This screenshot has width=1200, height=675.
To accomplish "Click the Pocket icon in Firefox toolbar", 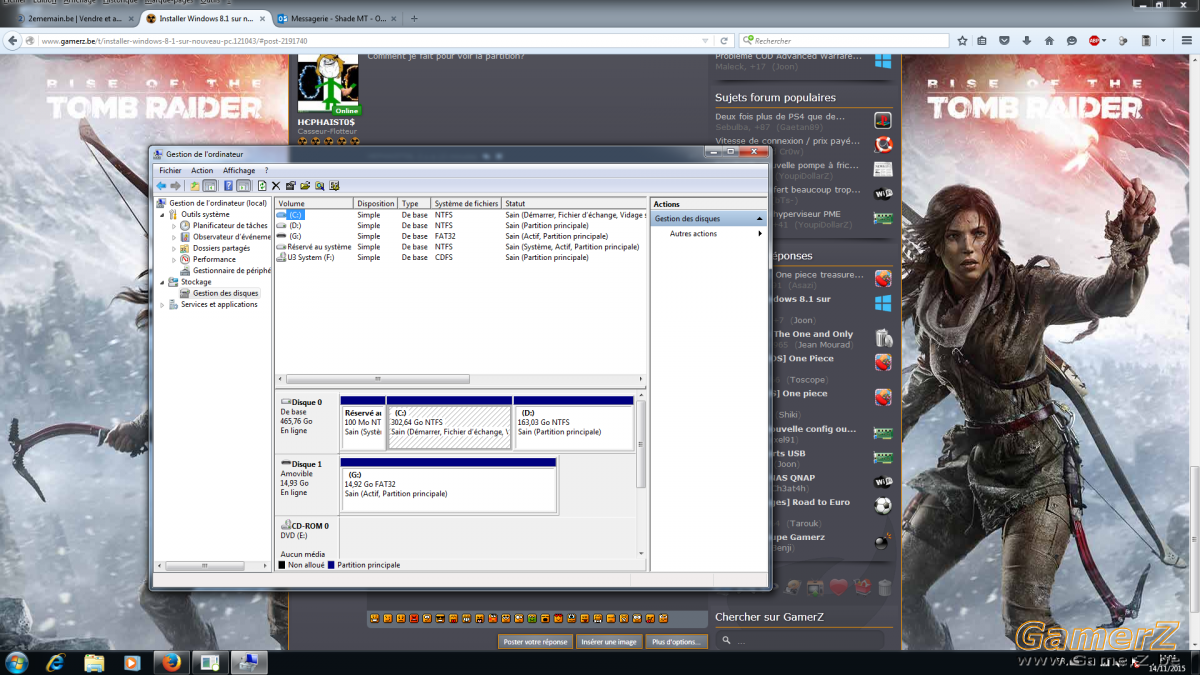I will tap(1005, 41).
